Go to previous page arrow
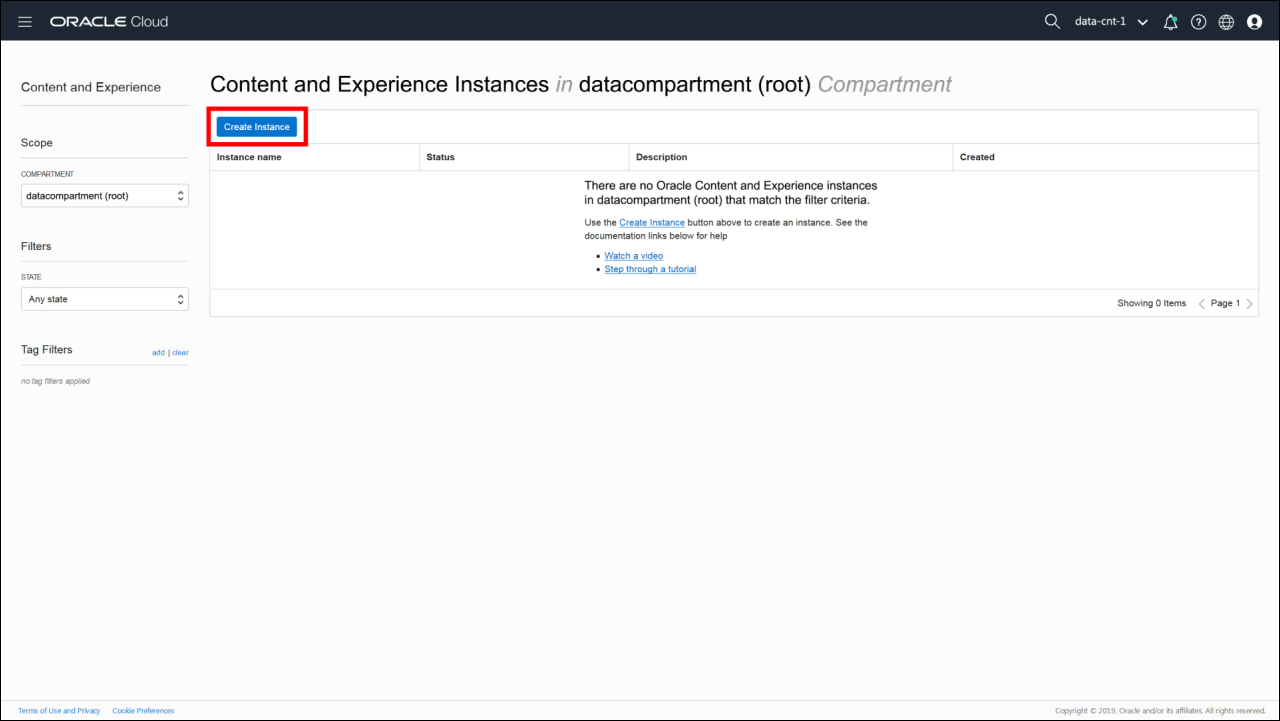The width and height of the screenshot is (1280, 721). pyautogui.click(x=1202, y=304)
